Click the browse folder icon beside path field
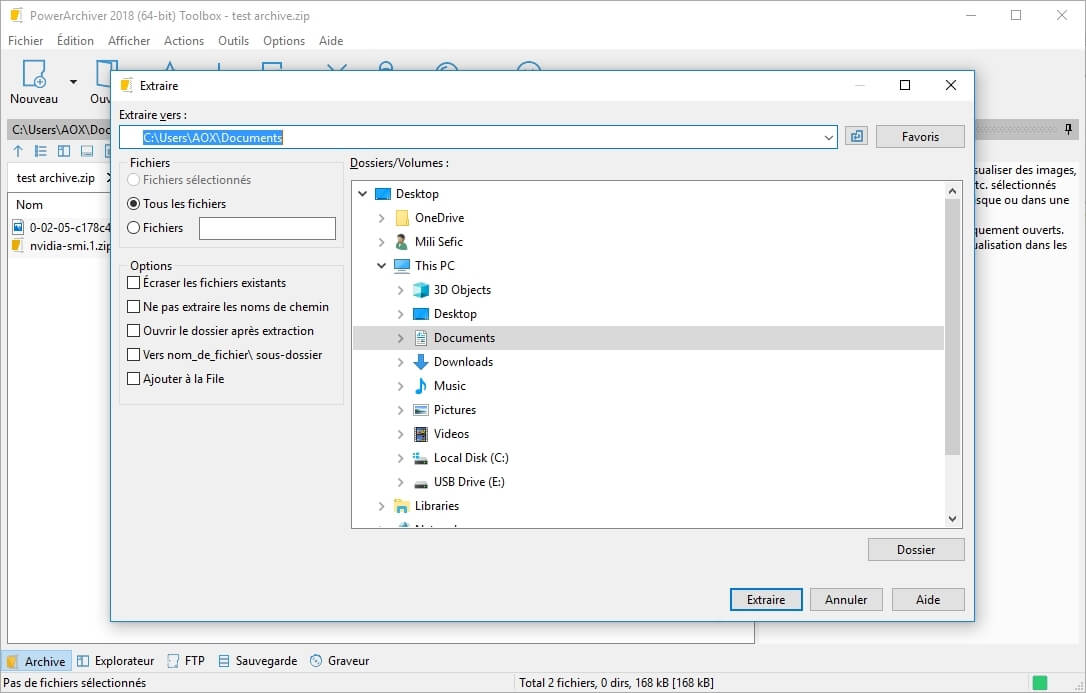1086x693 pixels. (x=856, y=137)
